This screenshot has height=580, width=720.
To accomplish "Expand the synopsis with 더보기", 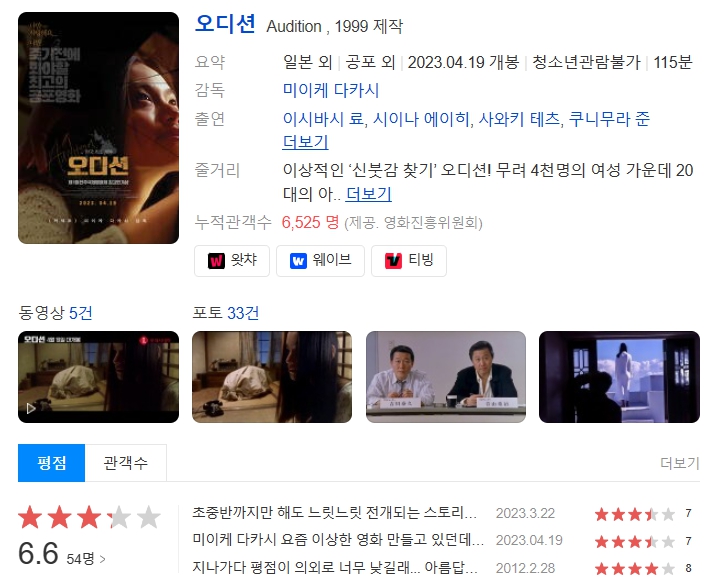I will click(x=369, y=194).
